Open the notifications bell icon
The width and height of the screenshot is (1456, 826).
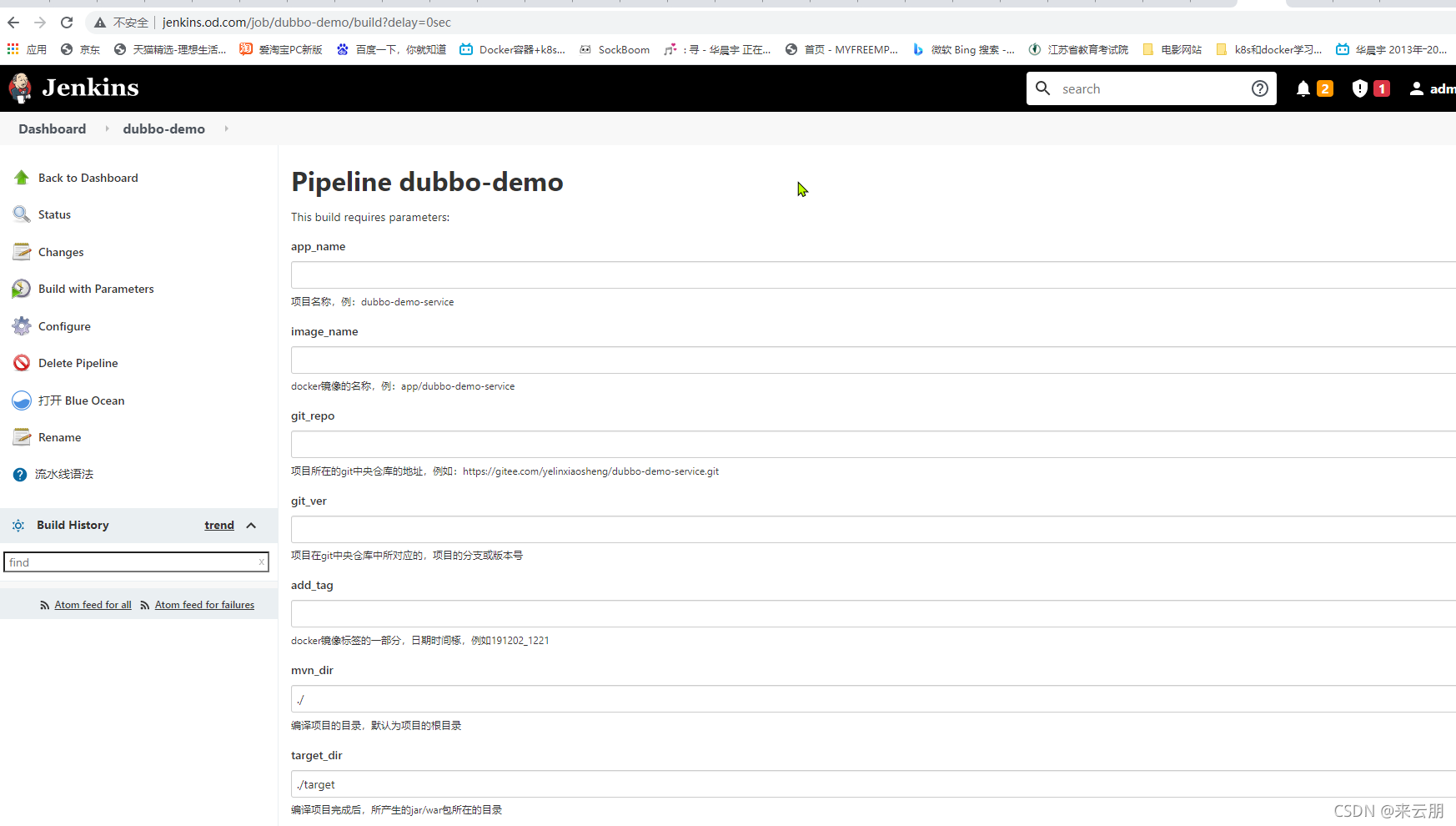(x=1303, y=88)
